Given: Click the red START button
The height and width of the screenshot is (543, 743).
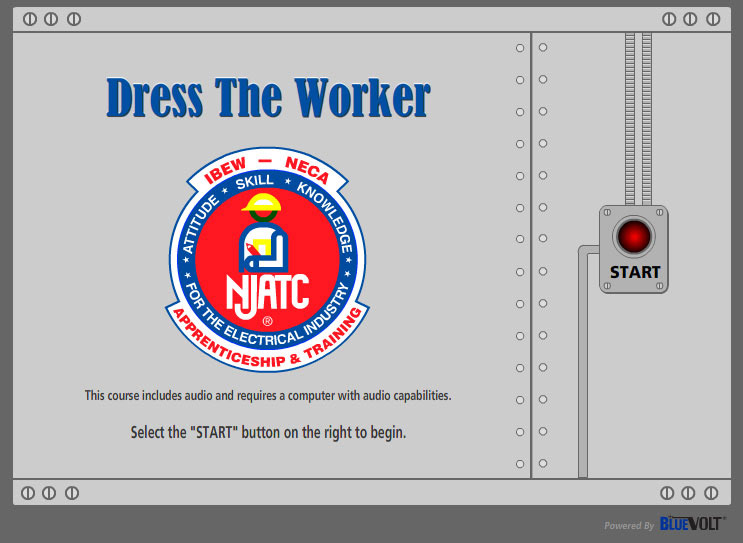Looking at the screenshot, I should coord(634,236).
